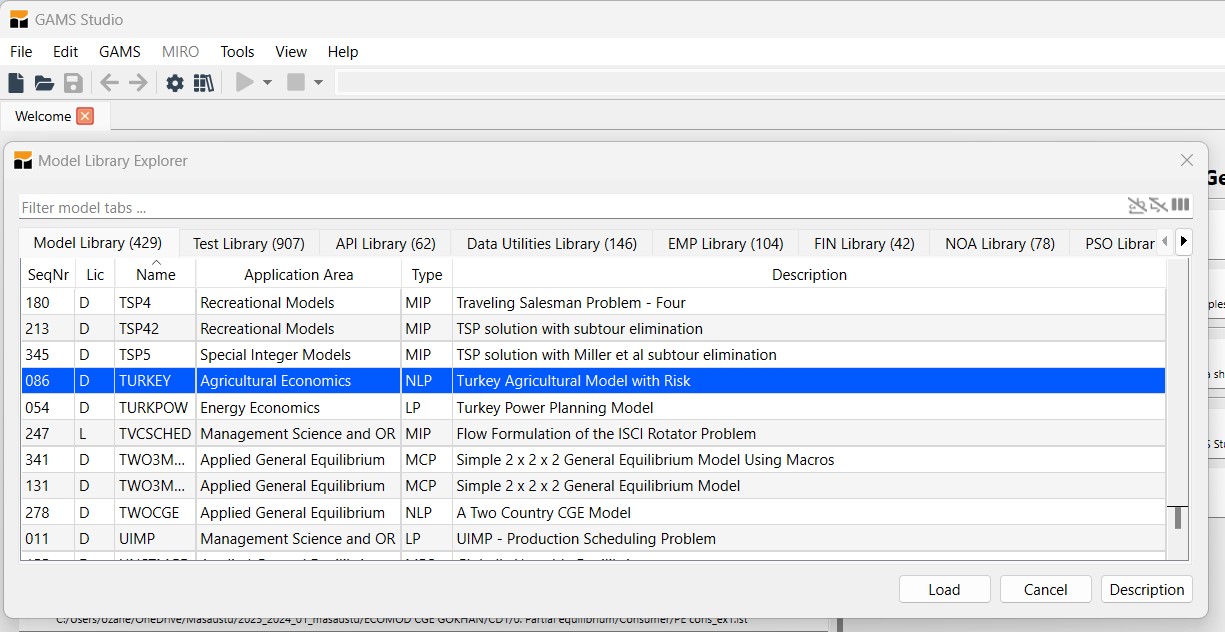Open the stop options dropdown arrow
Screen dimensions: 1225x632
coord(319,83)
